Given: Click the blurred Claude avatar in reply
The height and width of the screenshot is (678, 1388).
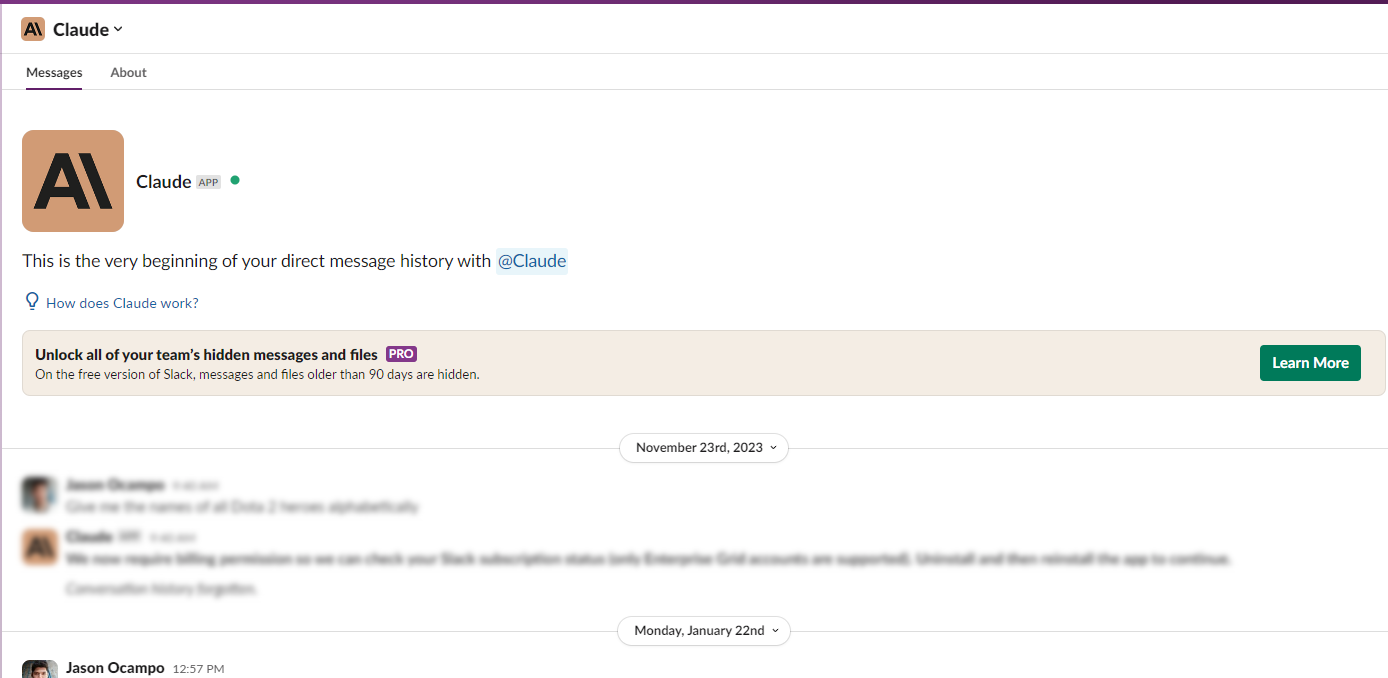Looking at the screenshot, I should pyautogui.click(x=40, y=546).
